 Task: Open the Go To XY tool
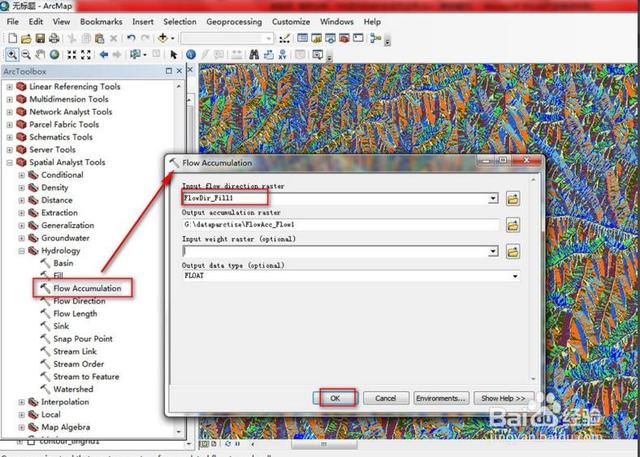click(x=282, y=54)
